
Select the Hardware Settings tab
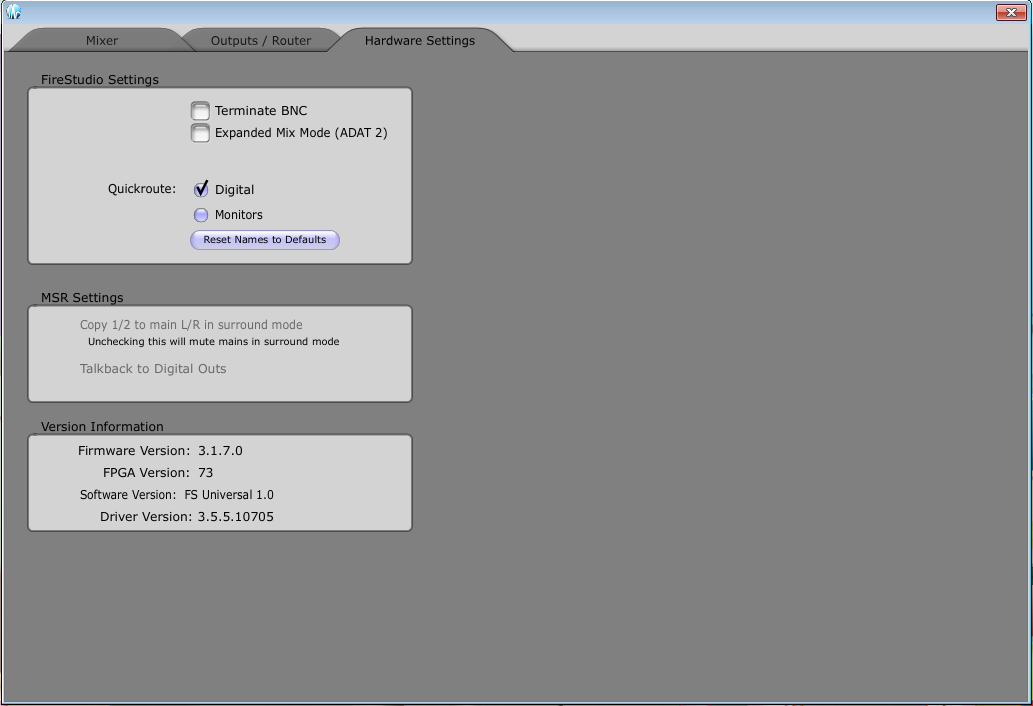click(x=420, y=40)
